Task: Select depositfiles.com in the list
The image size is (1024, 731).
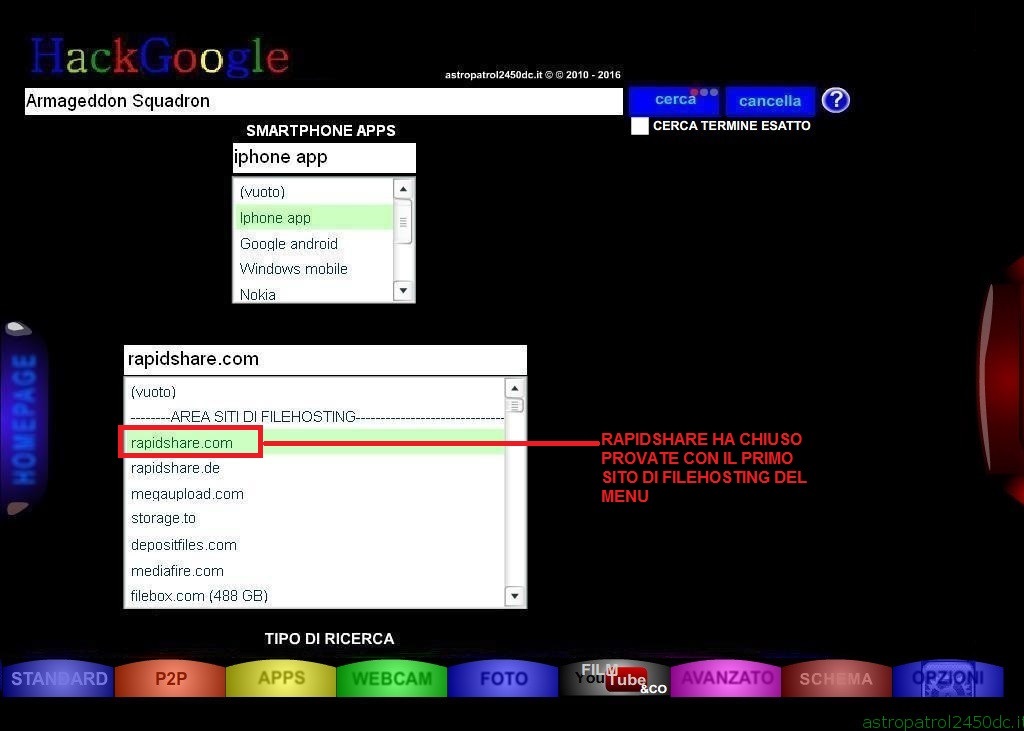Action: (x=315, y=544)
